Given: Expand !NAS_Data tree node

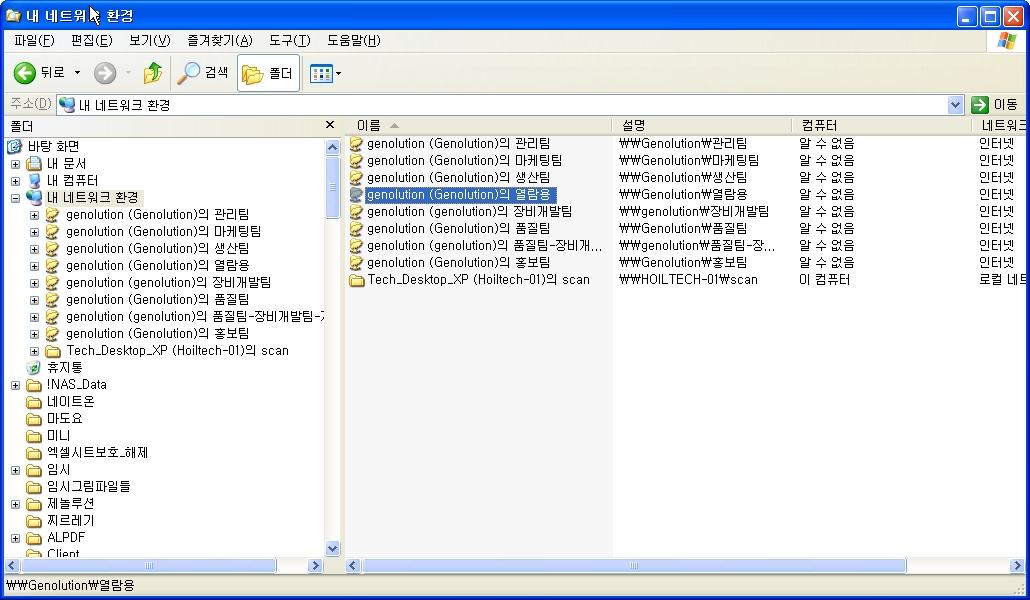Looking at the screenshot, I should pyautogui.click(x=16, y=385).
